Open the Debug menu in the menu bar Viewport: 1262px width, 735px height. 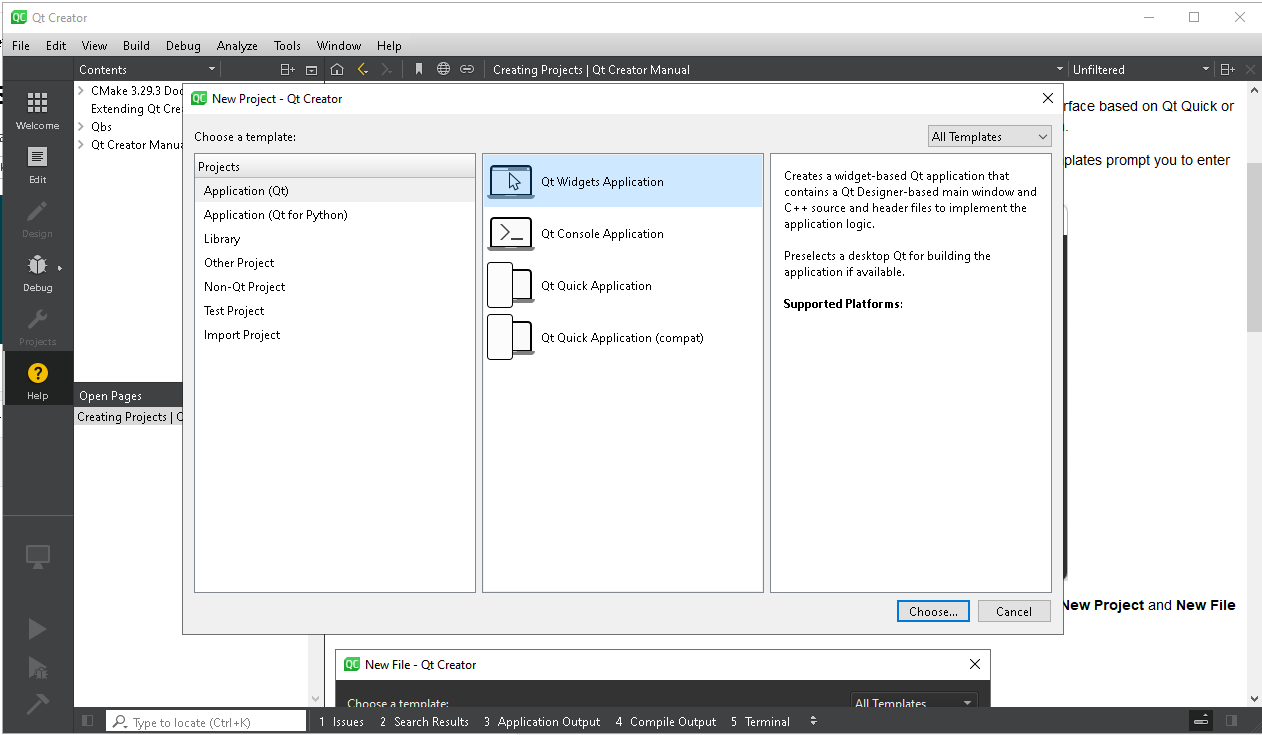coord(183,45)
